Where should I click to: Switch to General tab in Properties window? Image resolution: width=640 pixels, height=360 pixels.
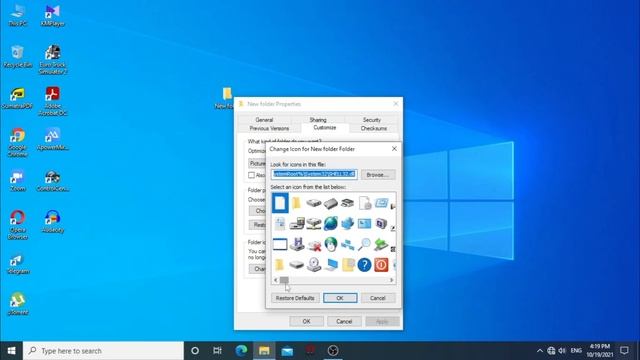pyautogui.click(x=264, y=120)
